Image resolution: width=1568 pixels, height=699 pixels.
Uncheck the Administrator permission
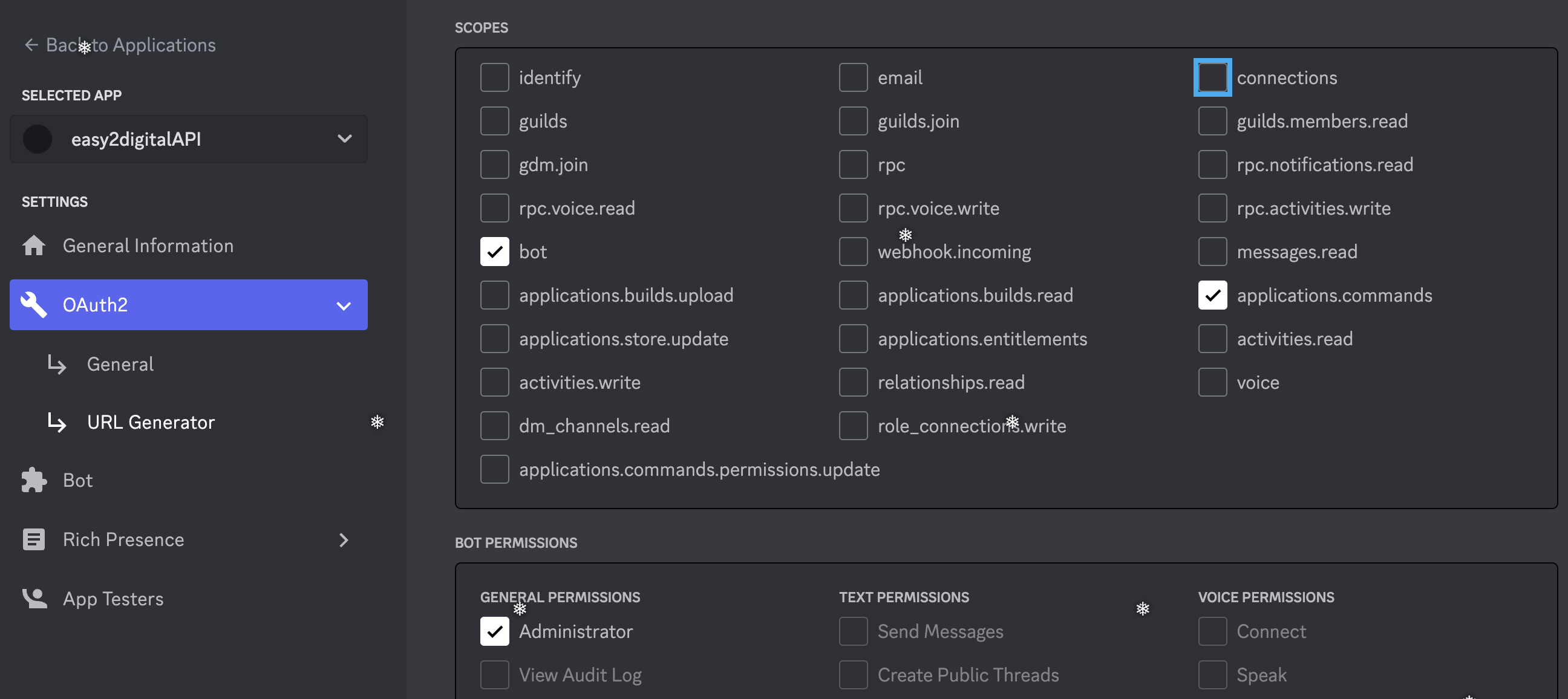coord(494,631)
